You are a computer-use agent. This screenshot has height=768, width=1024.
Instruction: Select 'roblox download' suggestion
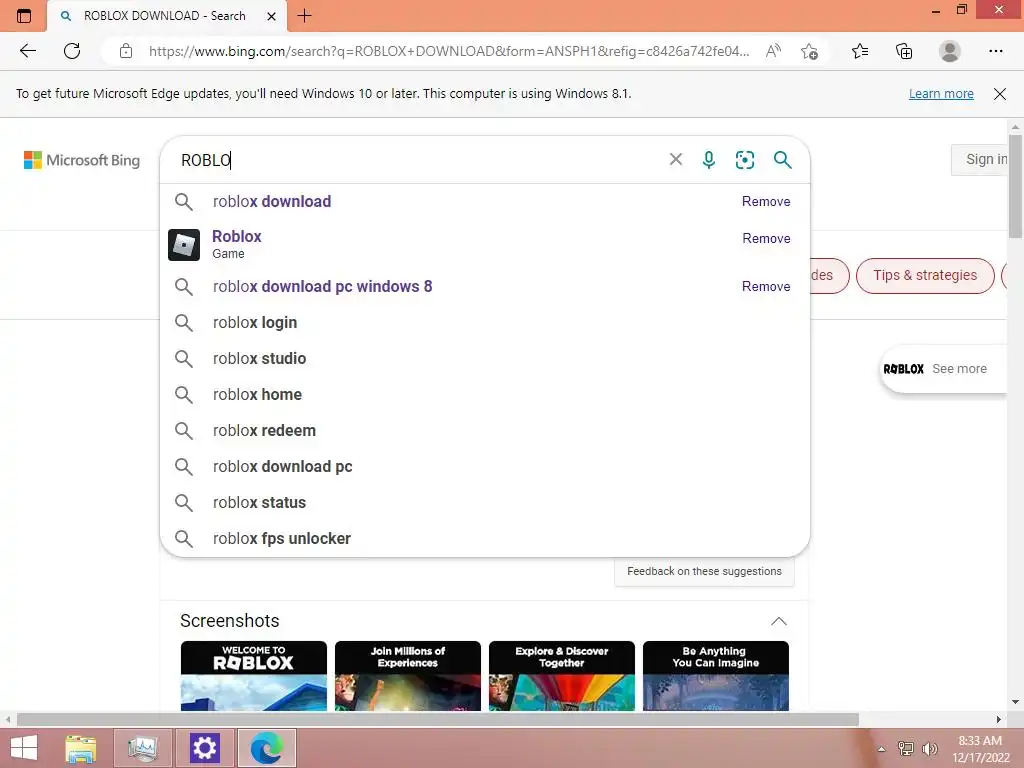point(485,201)
